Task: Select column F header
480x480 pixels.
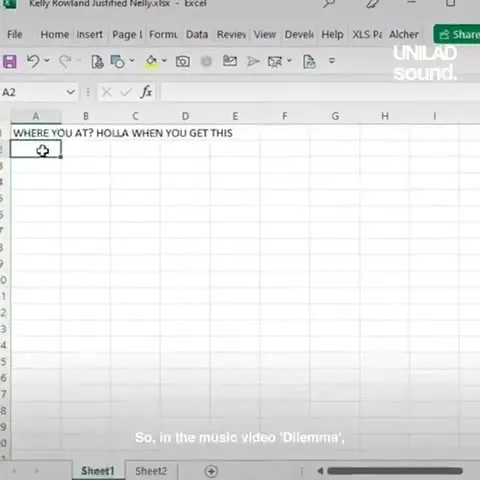Action: (x=284, y=116)
